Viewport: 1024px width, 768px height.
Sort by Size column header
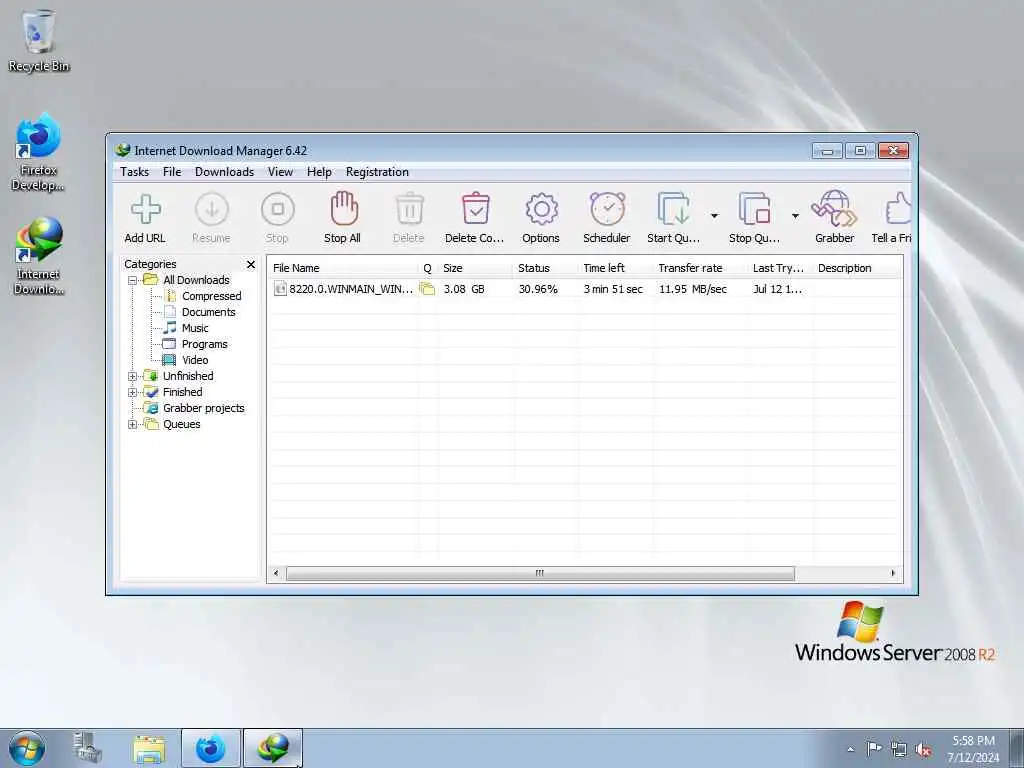tap(475, 268)
